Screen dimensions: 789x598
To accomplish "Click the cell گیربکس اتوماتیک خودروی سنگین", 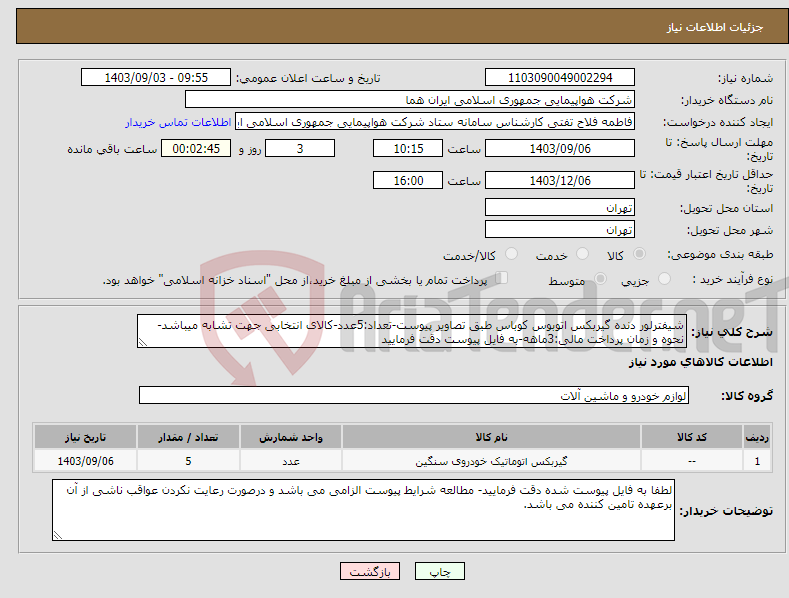I will click(491, 461).
